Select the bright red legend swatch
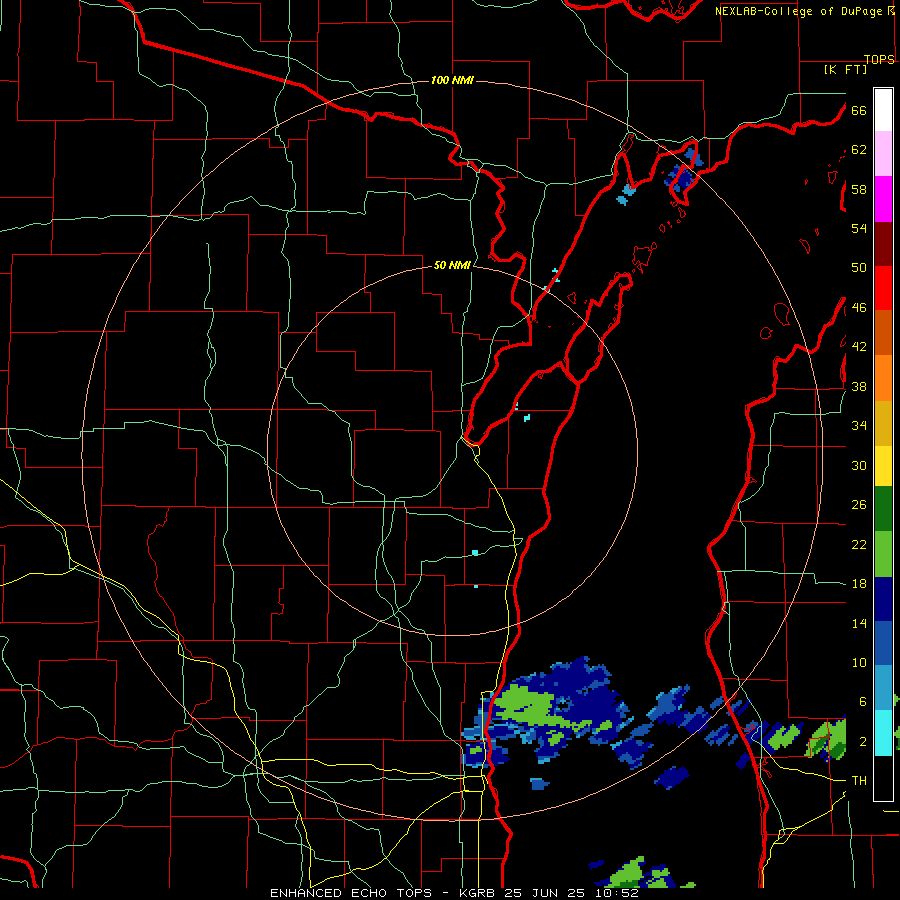900x900 pixels. (883, 288)
